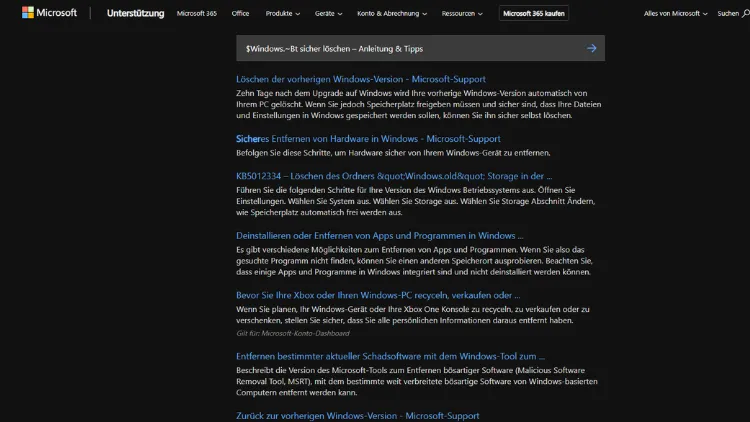Image resolution: width=750 pixels, height=422 pixels.
Task: Open the Microsoft 365 nav item
Action: pyautogui.click(x=197, y=13)
